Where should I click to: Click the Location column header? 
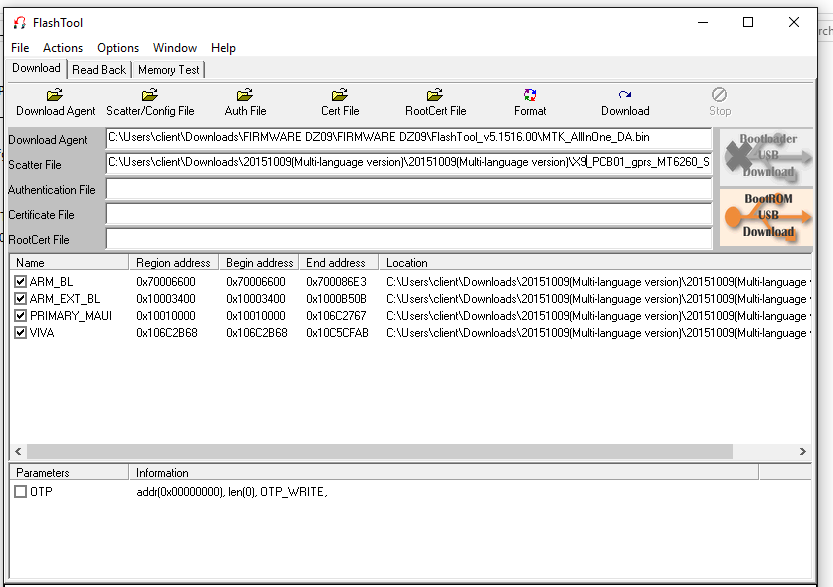[x=595, y=262]
